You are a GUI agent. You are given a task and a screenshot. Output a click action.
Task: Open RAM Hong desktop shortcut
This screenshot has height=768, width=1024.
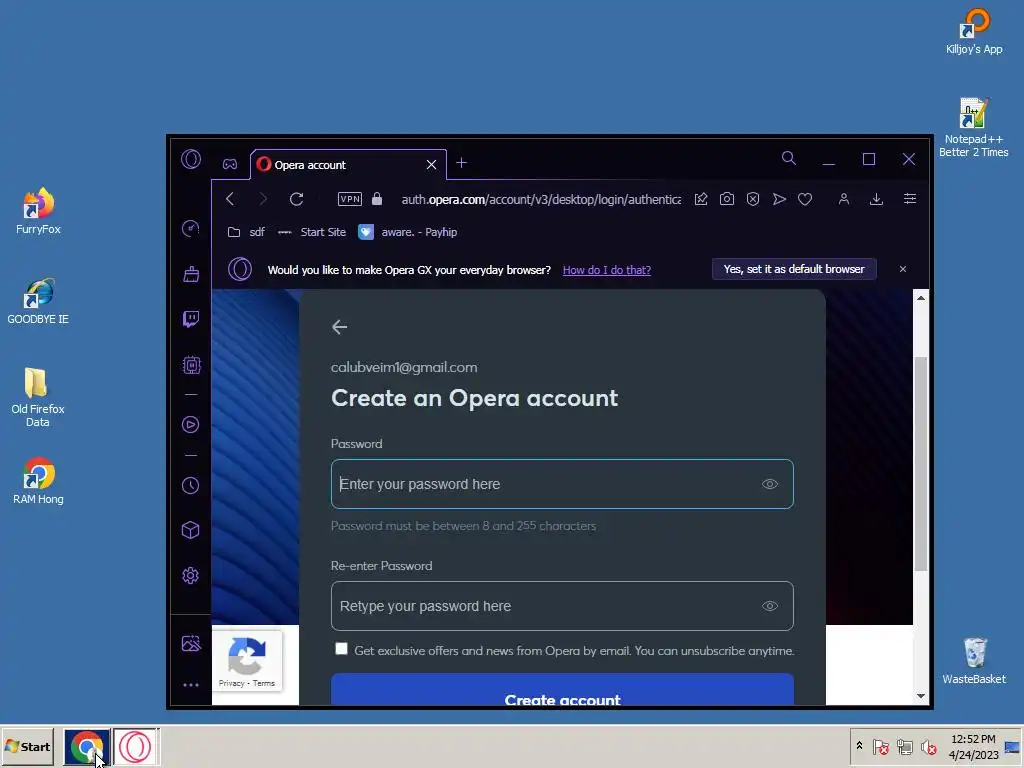coord(38,481)
